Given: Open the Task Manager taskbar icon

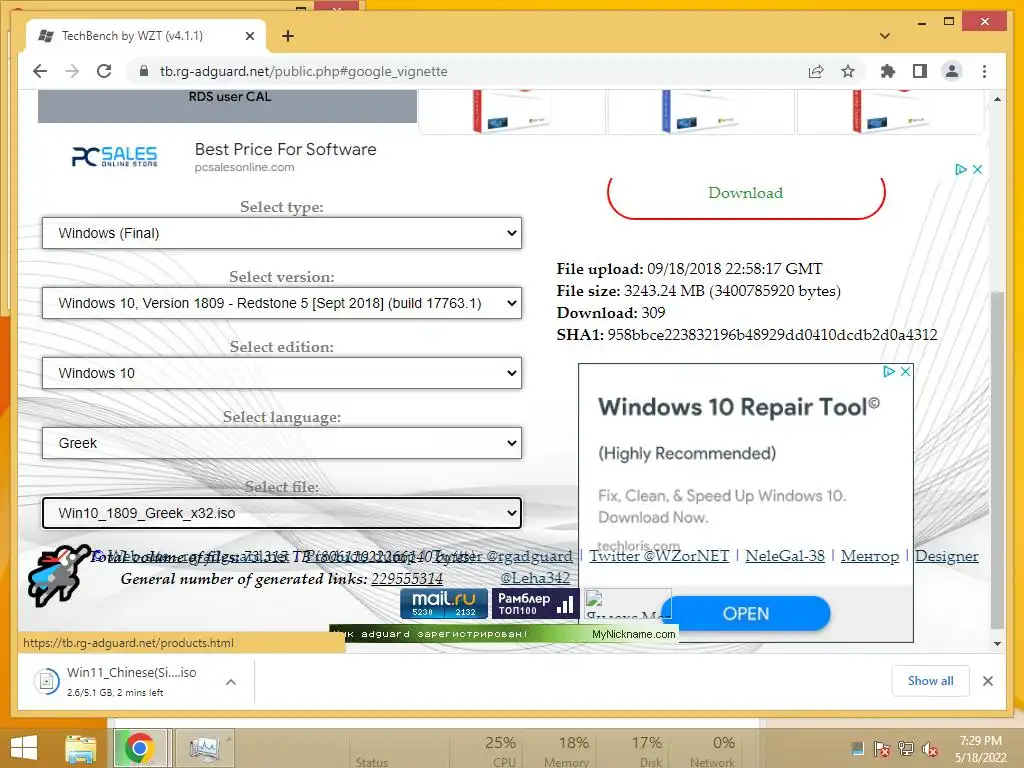Looking at the screenshot, I should [204, 748].
